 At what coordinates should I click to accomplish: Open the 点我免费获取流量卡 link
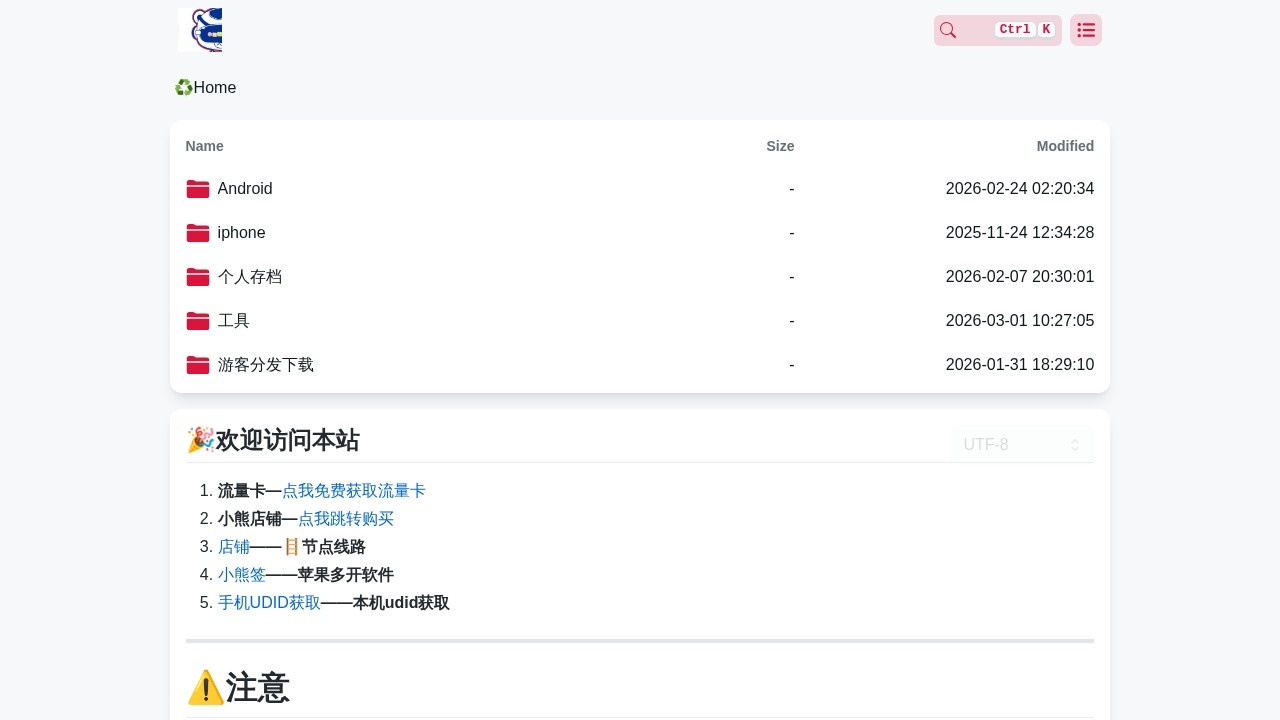click(x=354, y=491)
